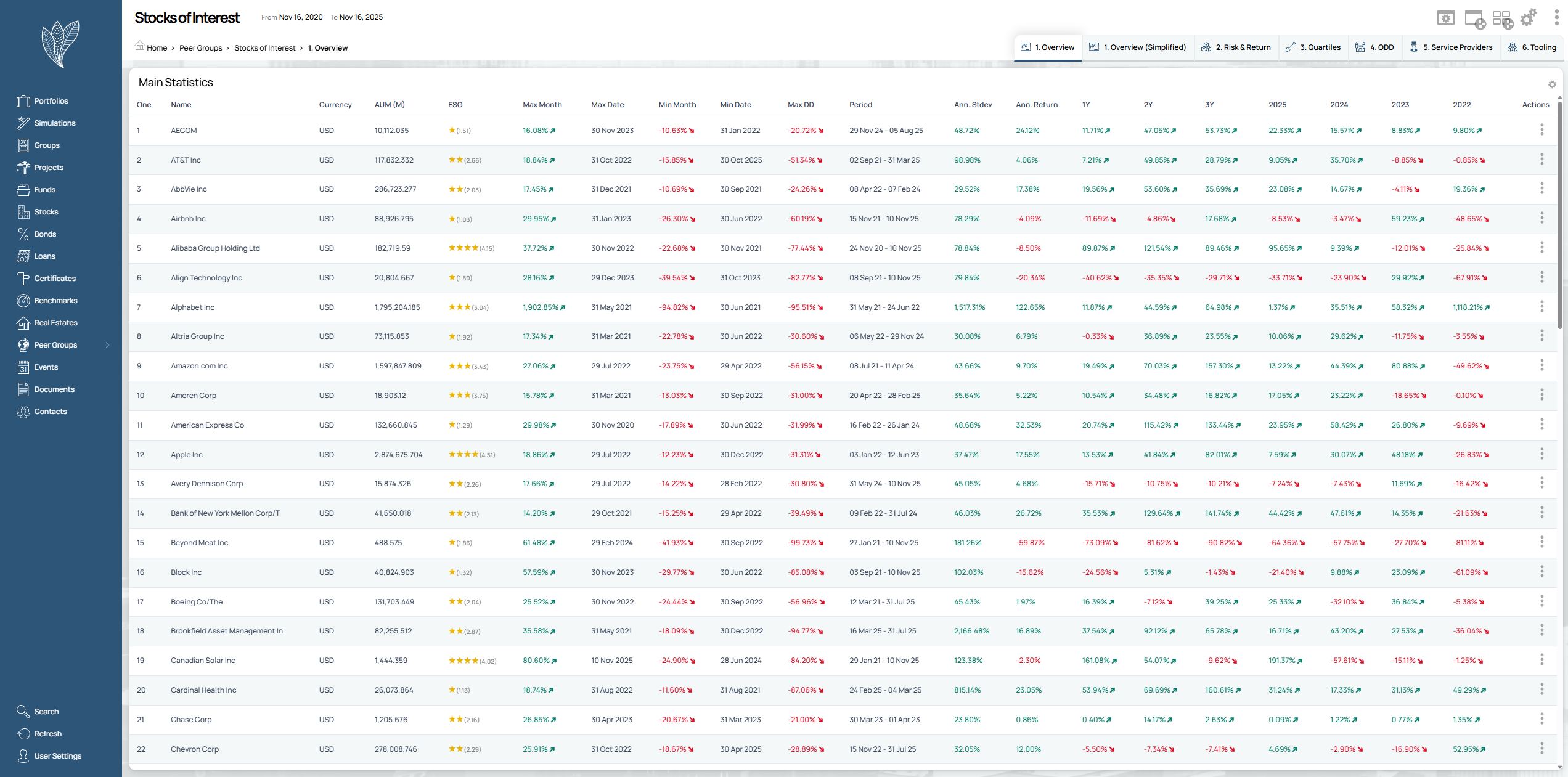Click Peer Groups breadcrumb link
The width and height of the screenshot is (1568, 777).
200,48
